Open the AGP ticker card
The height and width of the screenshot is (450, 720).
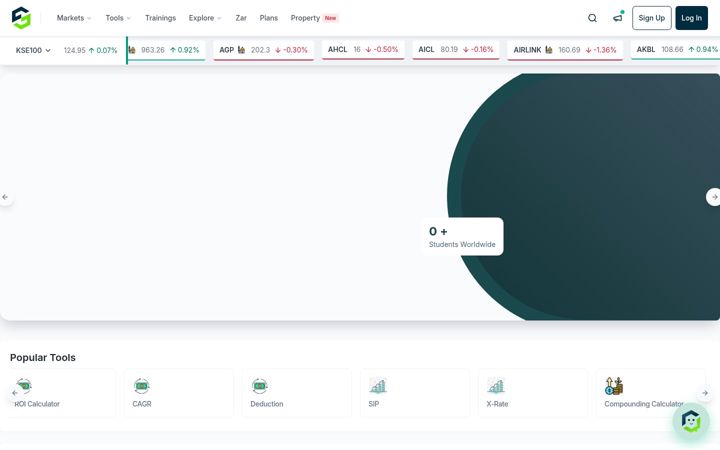coord(264,50)
